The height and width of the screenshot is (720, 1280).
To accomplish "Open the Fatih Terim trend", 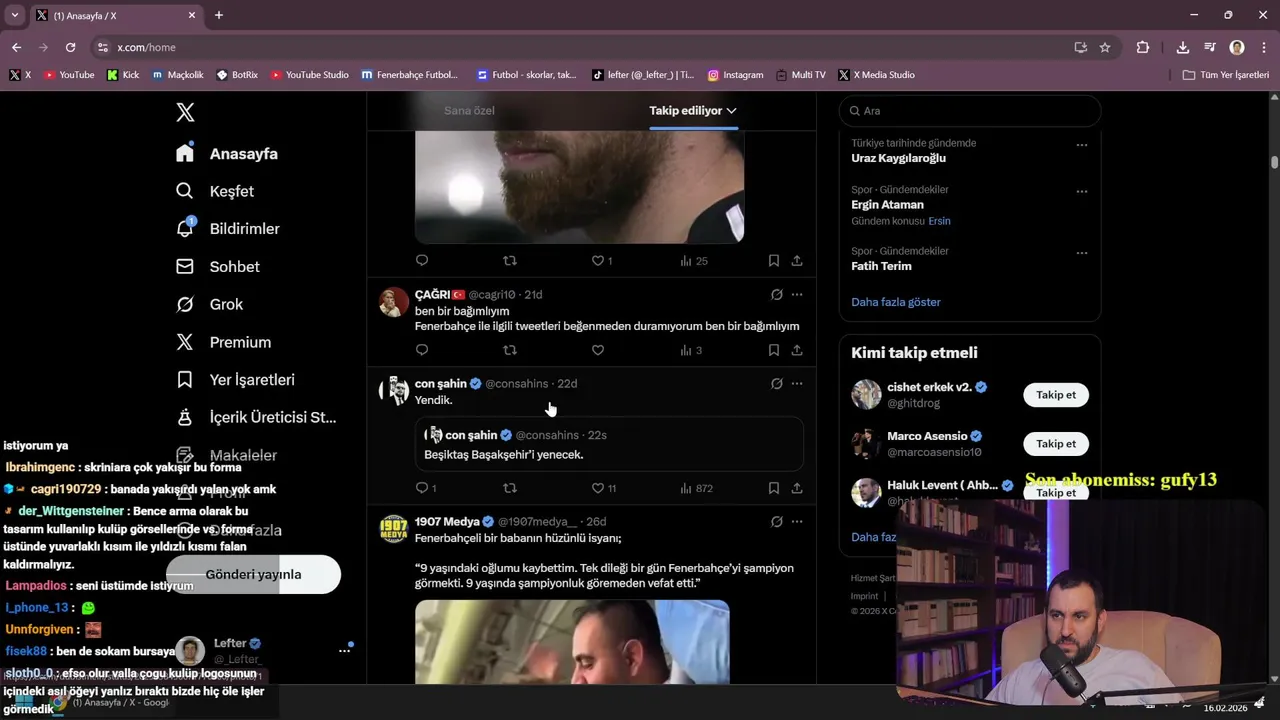I will tap(881, 266).
